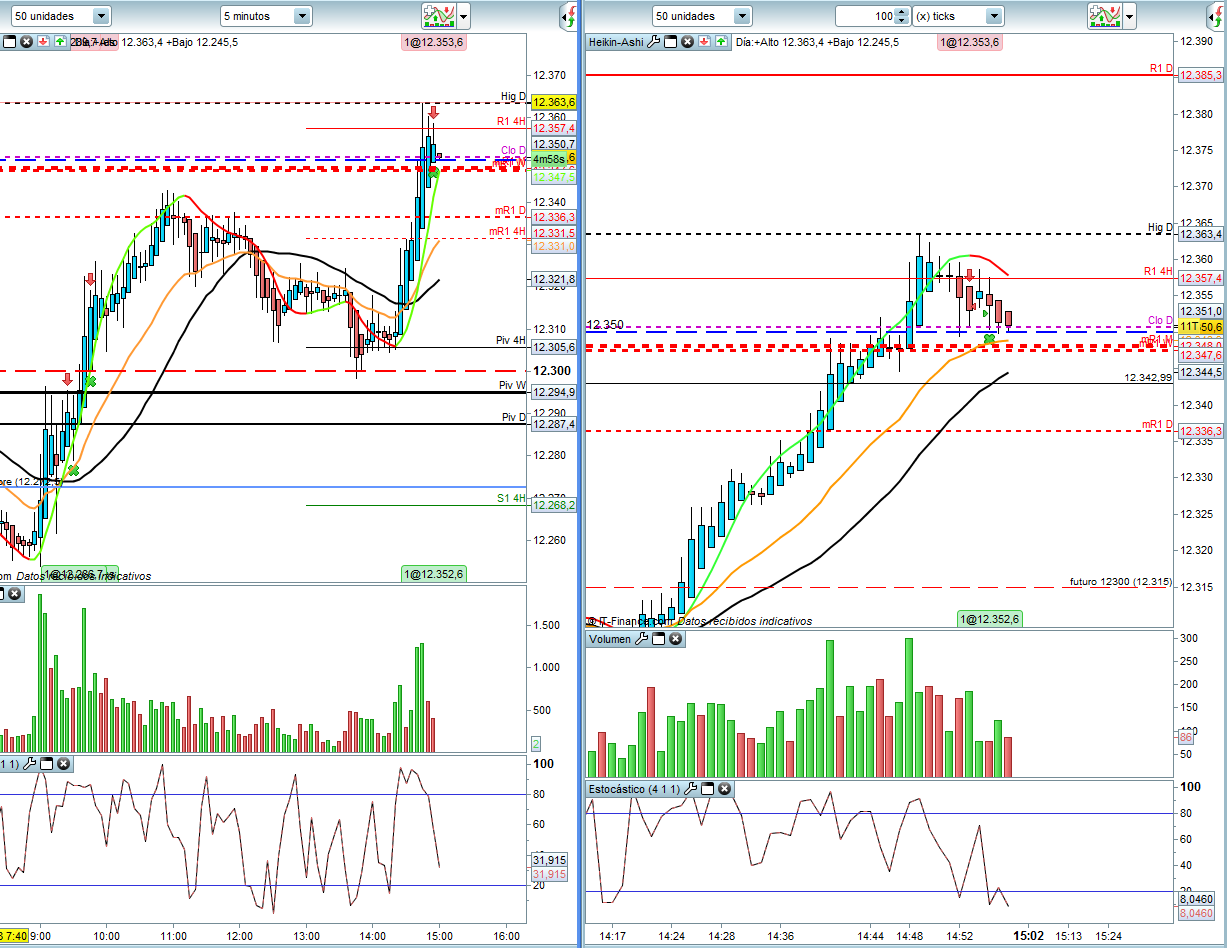1227x948 pixels.
Task: Expand the arrow beside the right chart's indicator icon
Action: point(1130,16)
